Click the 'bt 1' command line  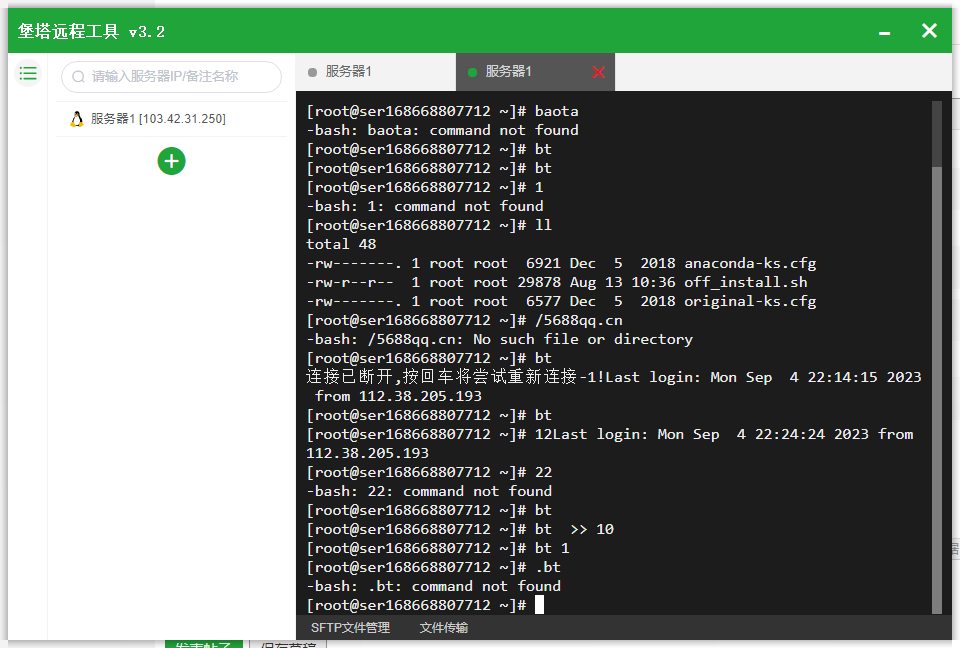point(438,548)
